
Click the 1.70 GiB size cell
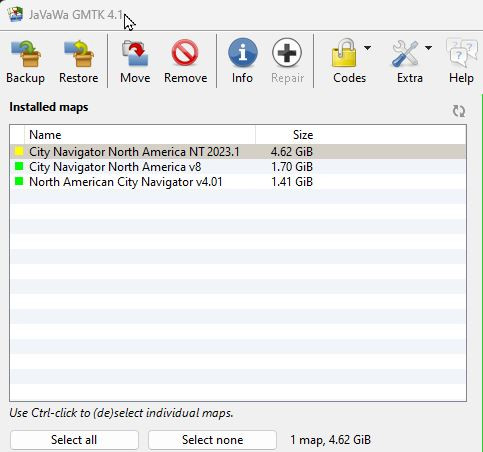(292, 167)
